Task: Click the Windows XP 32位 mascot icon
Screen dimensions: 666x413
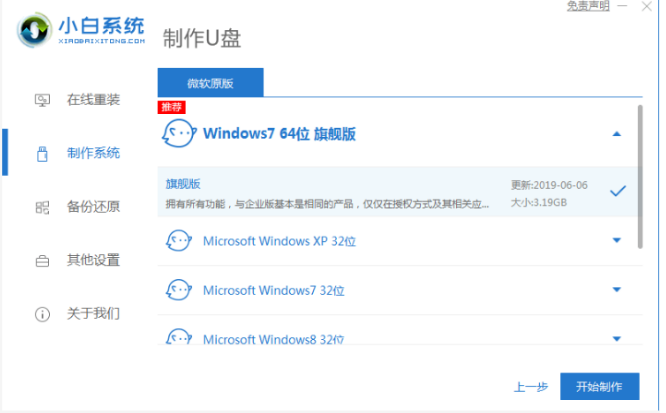Action: coord(179,240)
